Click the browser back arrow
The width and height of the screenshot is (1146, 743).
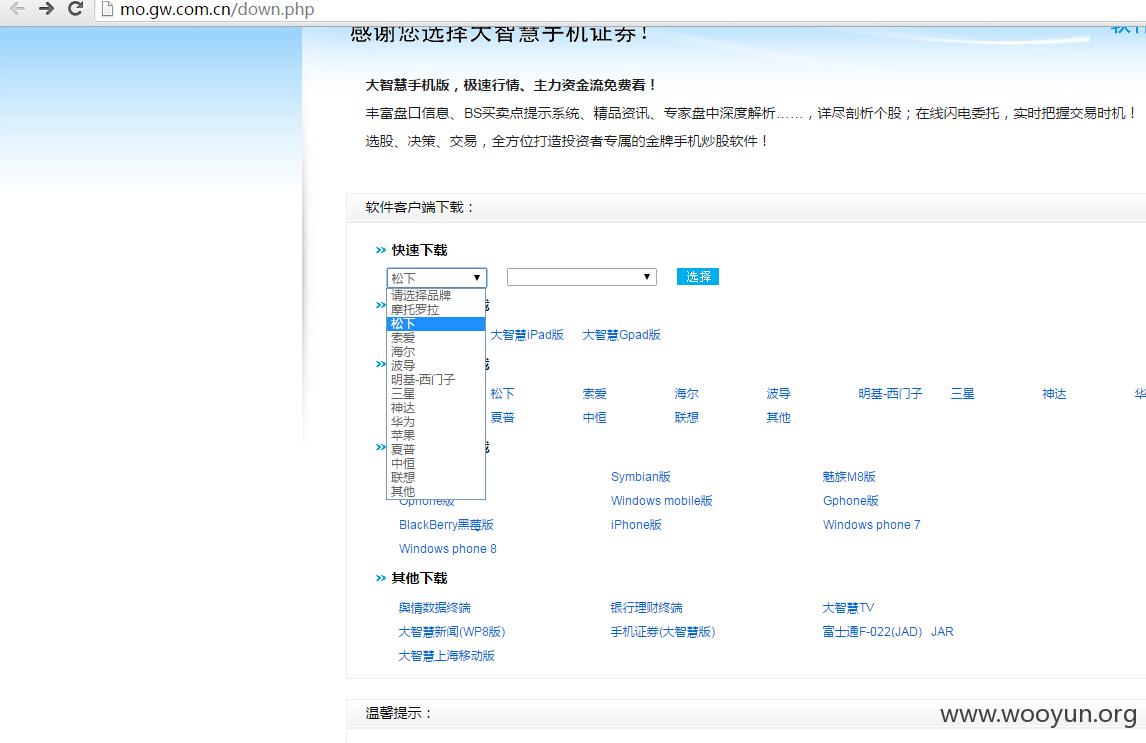[18, 9]
